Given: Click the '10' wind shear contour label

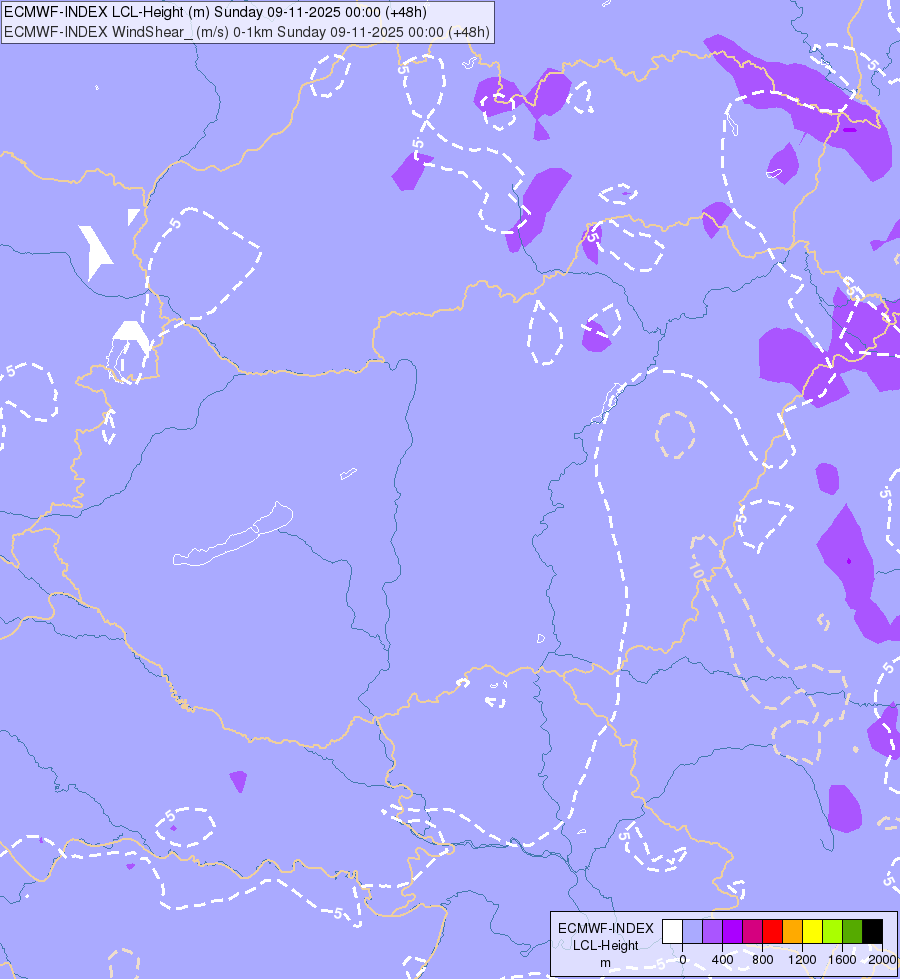Looking at the screenshot, I should pos(696,569).
